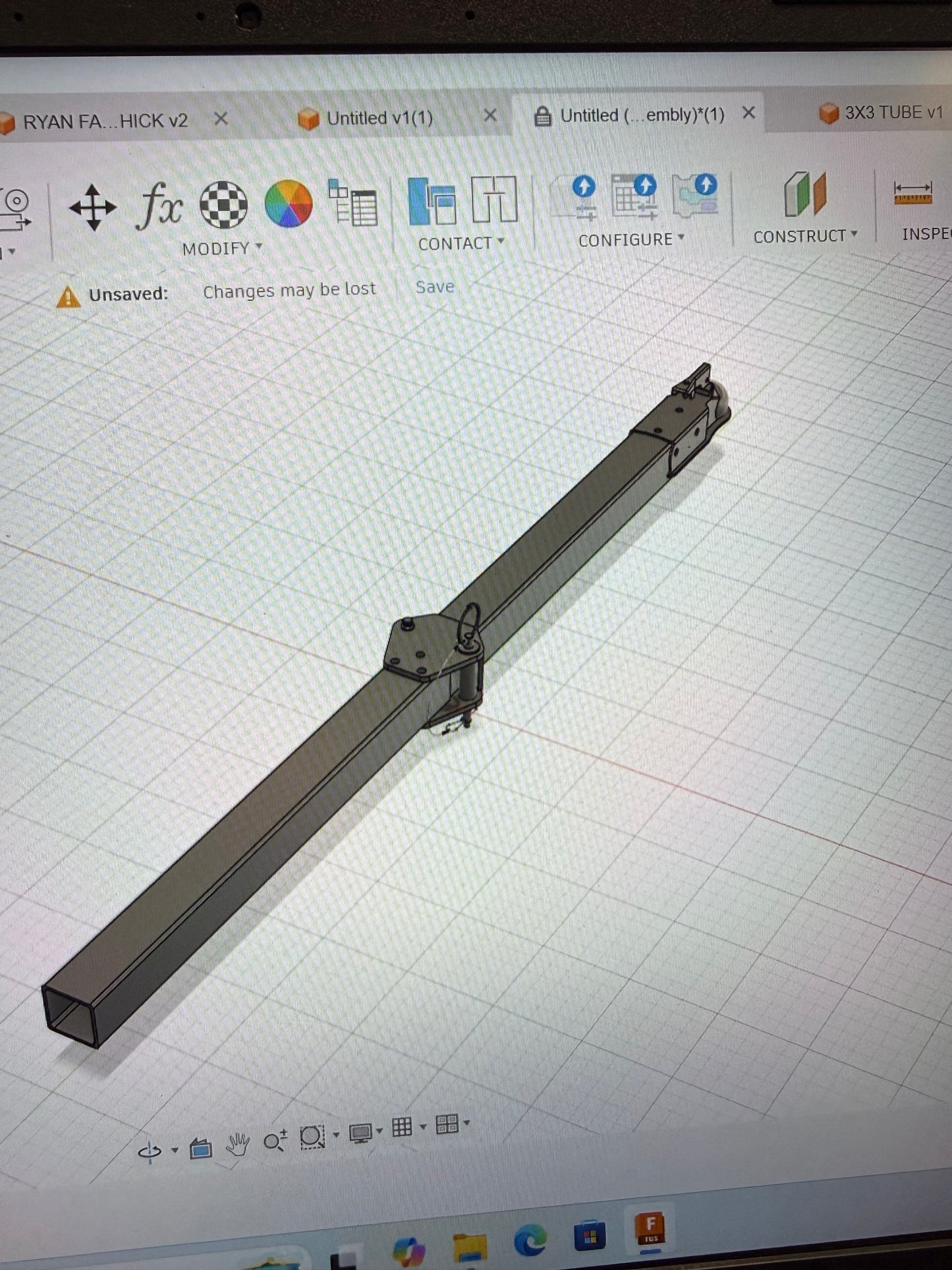Open the Orbit type dropdown arrow
Screen dimensions: 952x1270
pyautogui.click(x=175, y=1151)
